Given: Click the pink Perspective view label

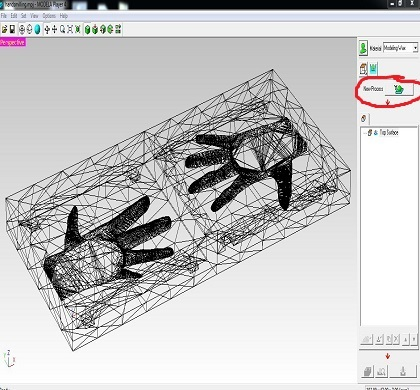Looking at the screenshot, I should [x=13, y=42].
